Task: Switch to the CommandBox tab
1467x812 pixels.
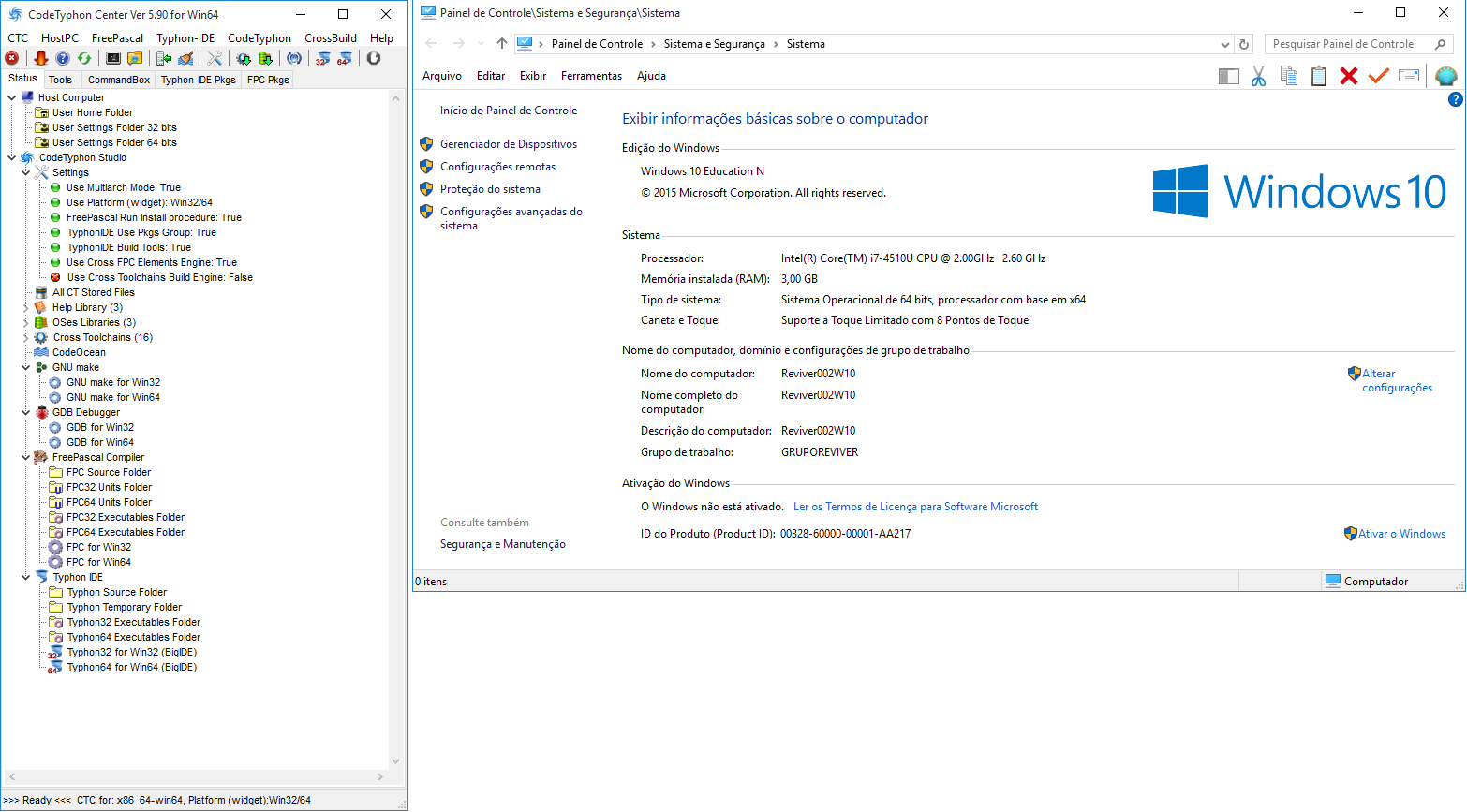Action: pos(119,80)
